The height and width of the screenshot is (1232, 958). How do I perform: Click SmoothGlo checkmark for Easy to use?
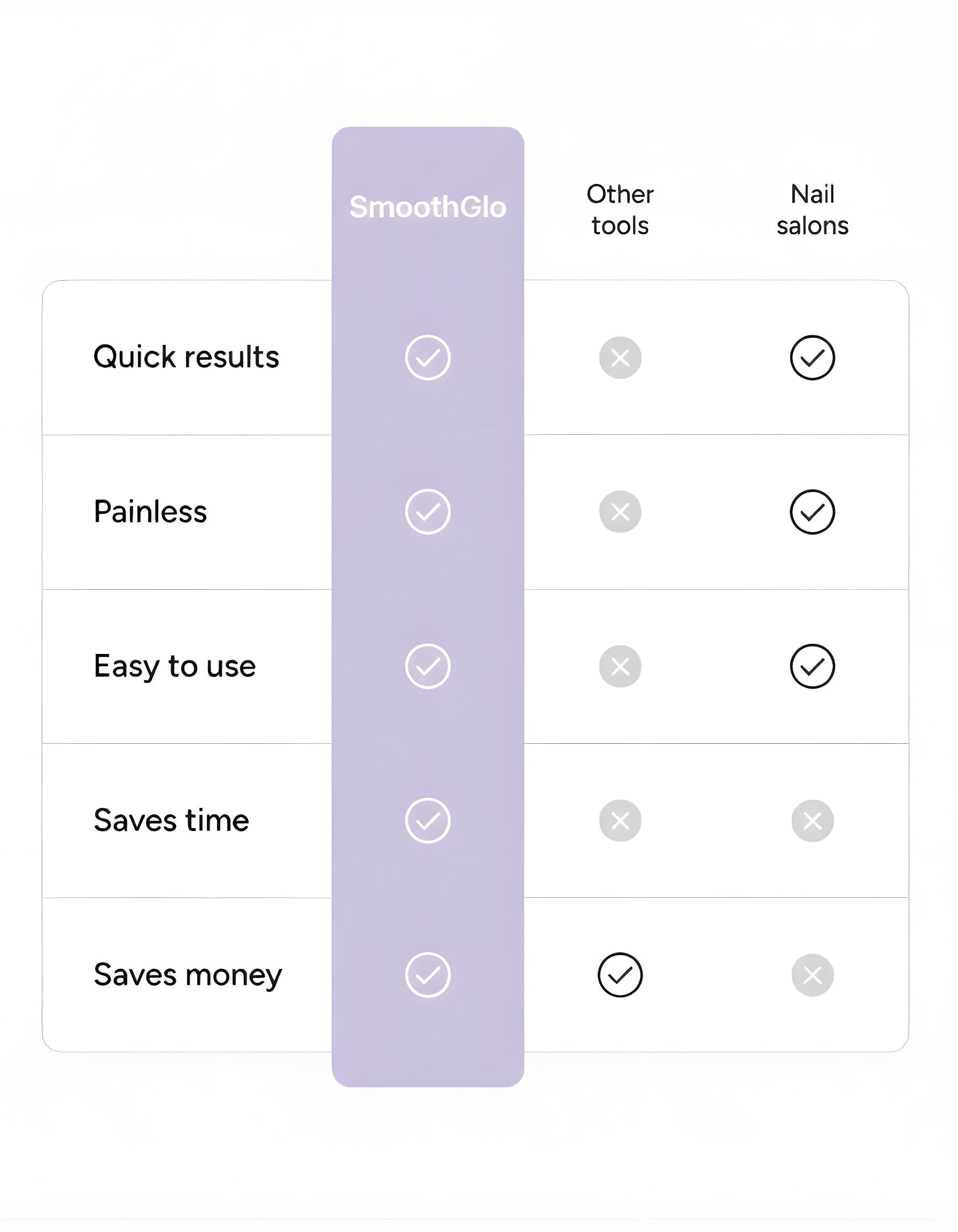click(x=427, y=666)
